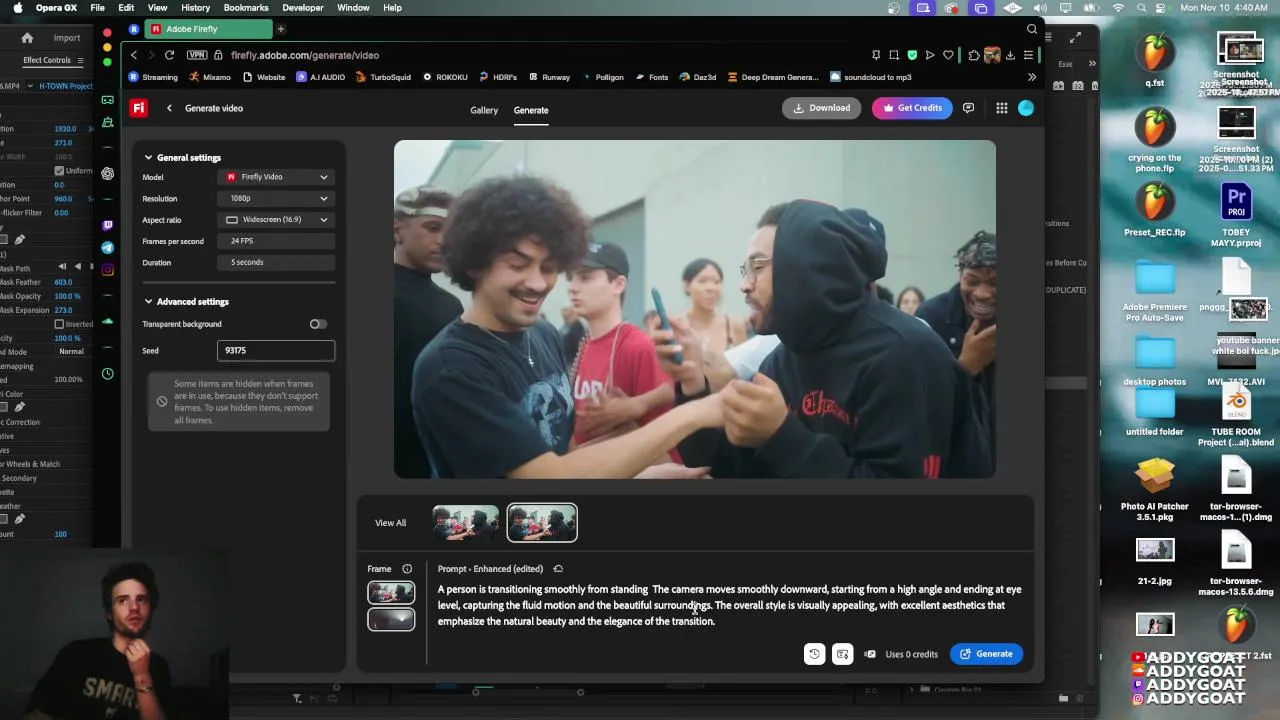Show more bookmarks with double chevron
The height and width of the screenshot is (720, 1280).
1032,77
